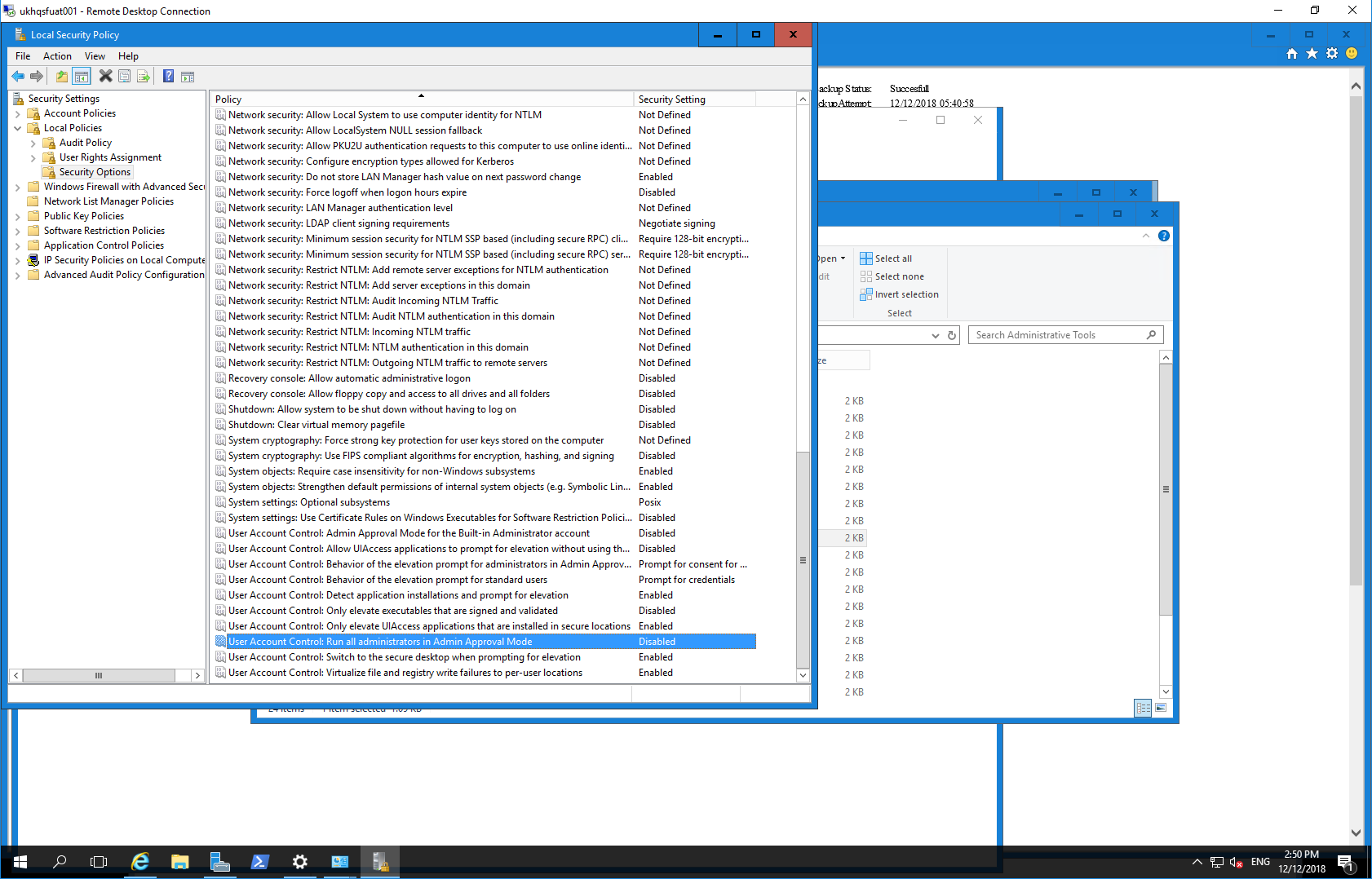The height and width of the screenshot is (879, 1372).
Task: Open Internet Explorer from the taskbar
Action: coord(140,862)
